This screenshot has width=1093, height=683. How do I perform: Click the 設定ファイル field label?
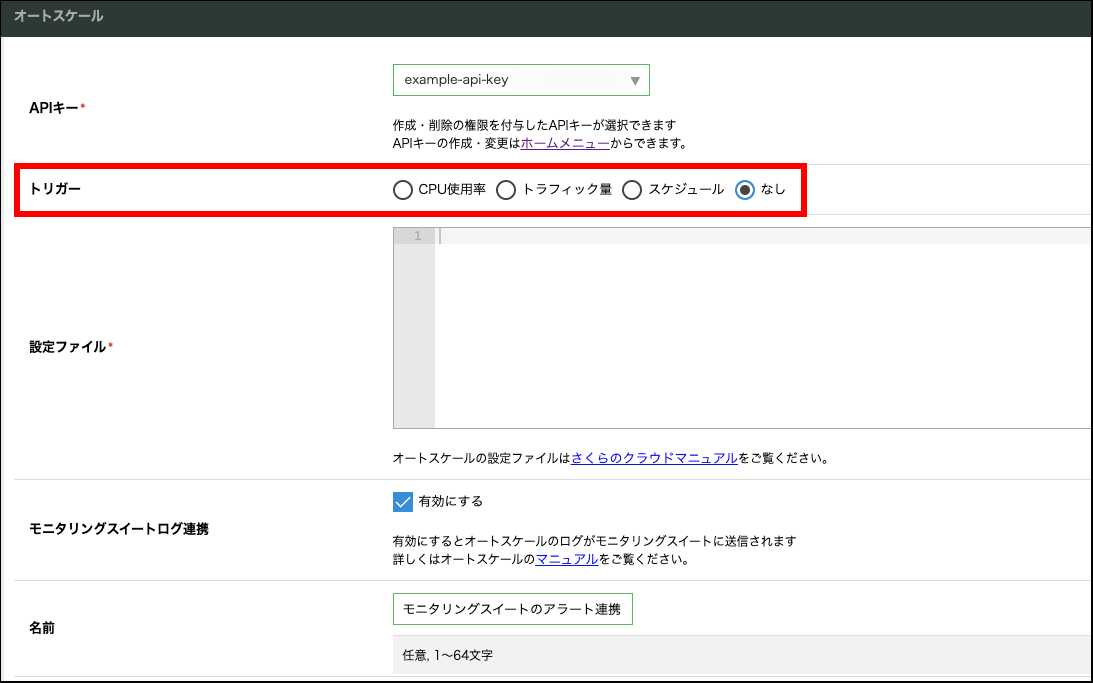click(68, 347)
